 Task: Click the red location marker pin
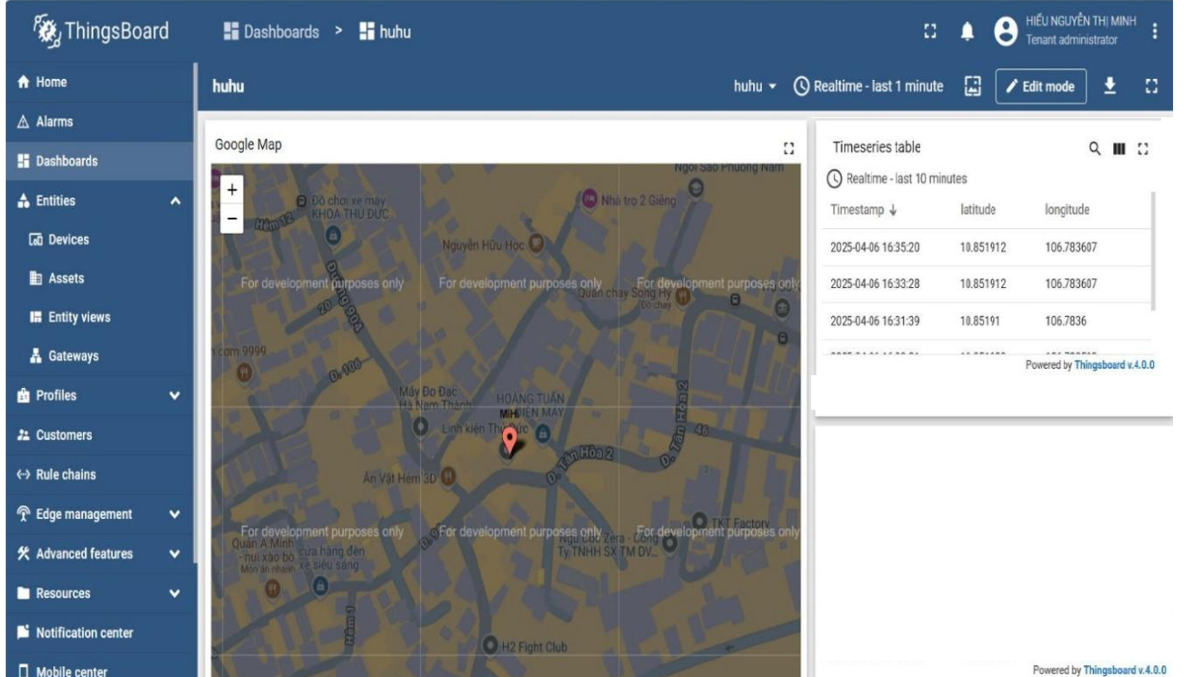[509, 441]
